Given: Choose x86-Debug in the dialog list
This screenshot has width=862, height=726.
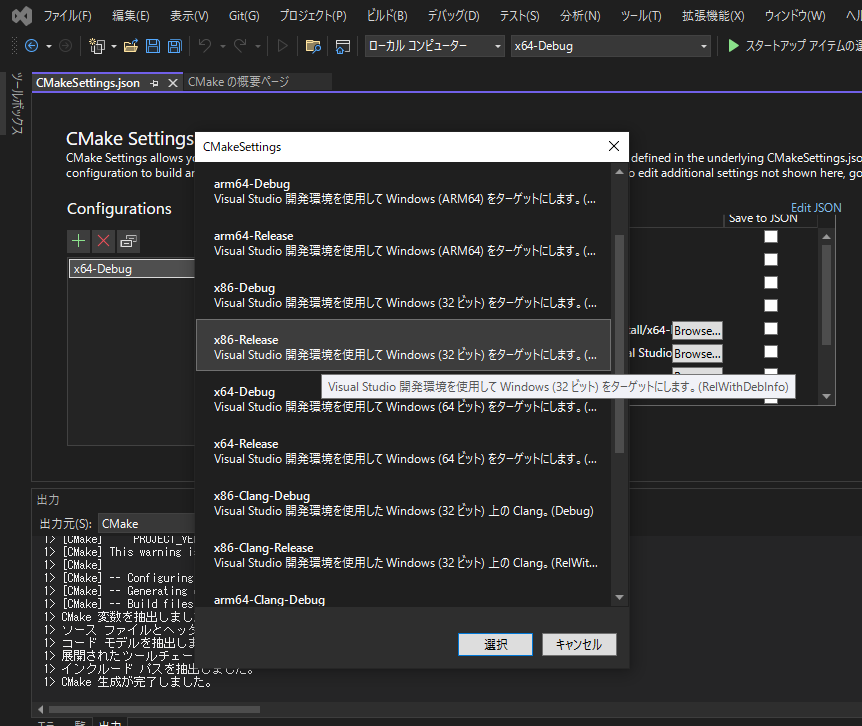Looking at the screenshot, I should (x=404, y=296).
